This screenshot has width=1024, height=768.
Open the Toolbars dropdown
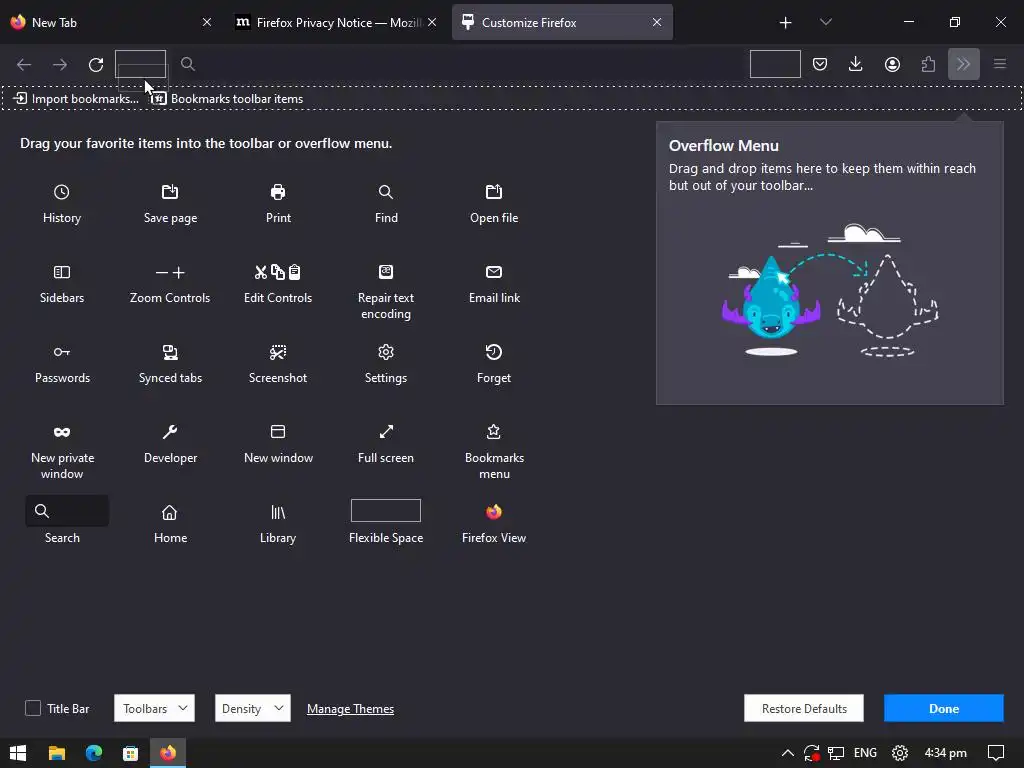(x=154, y=708)
